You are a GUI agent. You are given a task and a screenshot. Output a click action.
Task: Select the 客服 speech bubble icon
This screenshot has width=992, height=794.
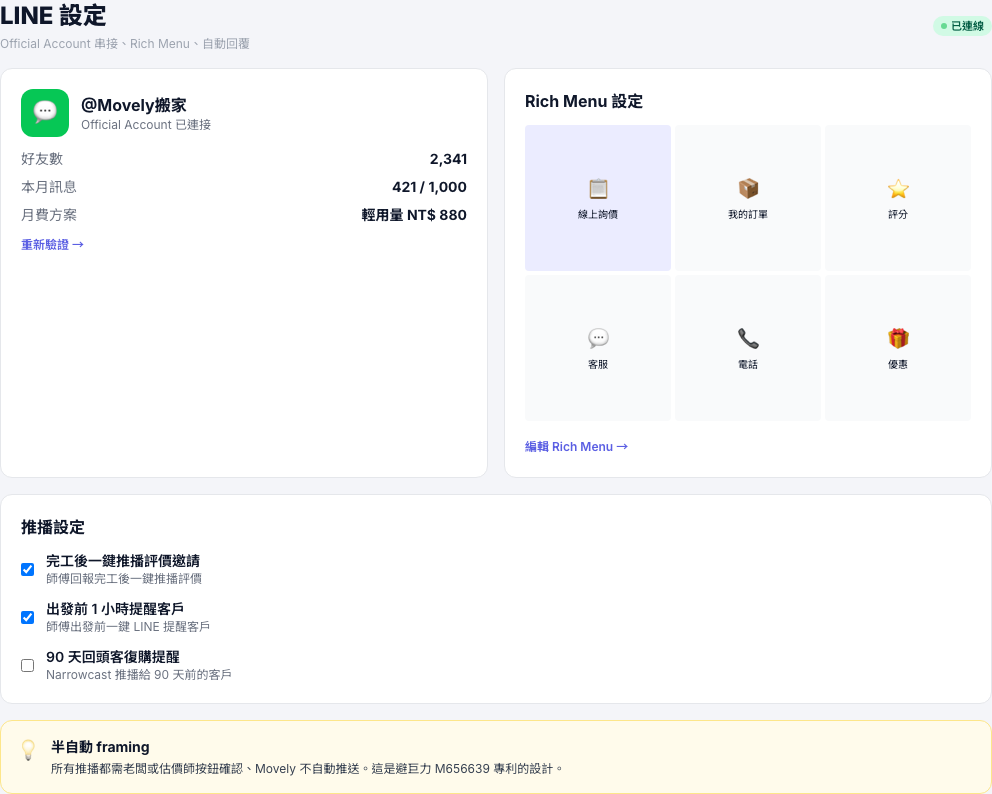(598, 338)
